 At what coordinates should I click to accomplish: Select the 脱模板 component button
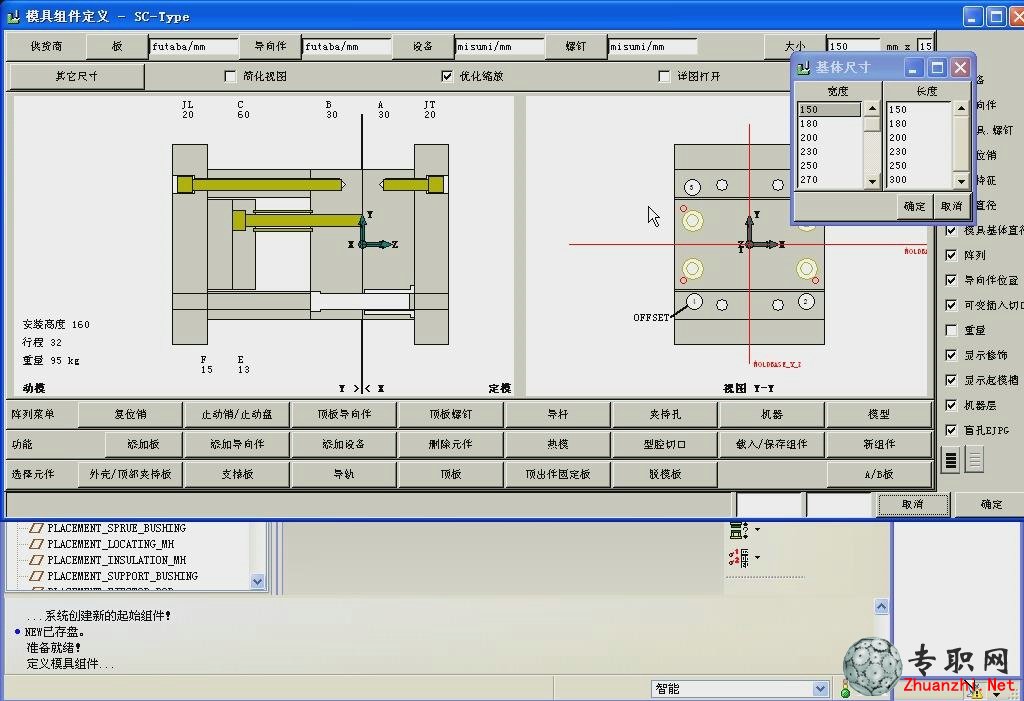click(x=665, y=474)
